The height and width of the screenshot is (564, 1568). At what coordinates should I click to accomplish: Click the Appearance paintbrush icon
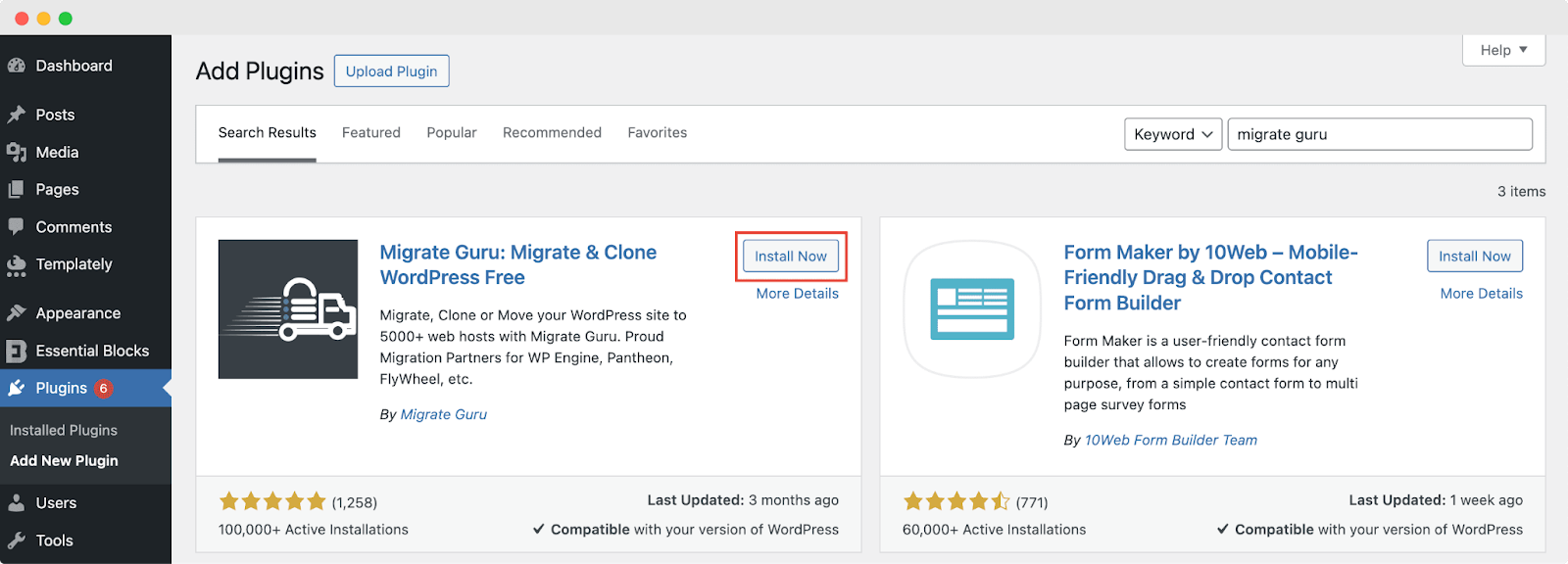[x=17, y=313]
